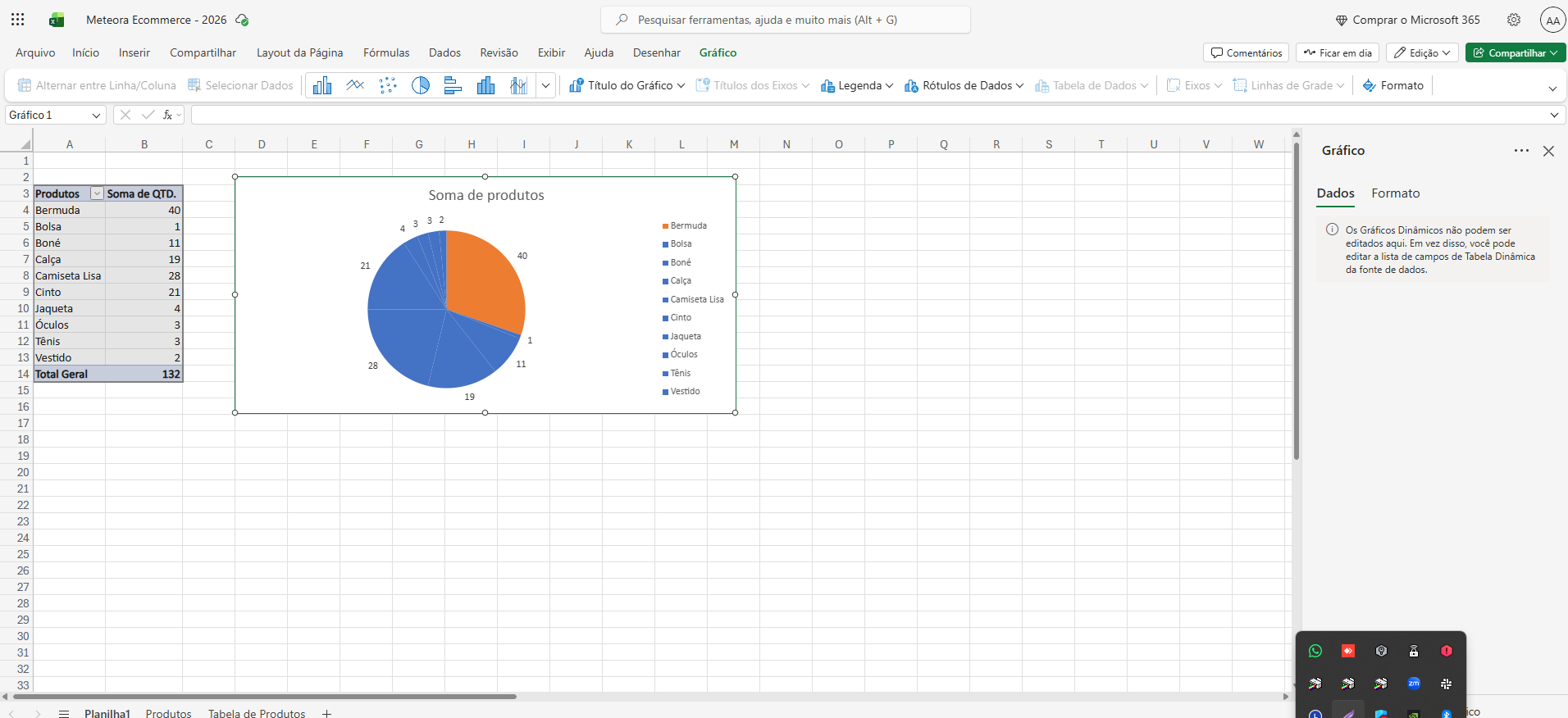
Task: Open the app launcher waffle icon
Action: pos(18,20)
